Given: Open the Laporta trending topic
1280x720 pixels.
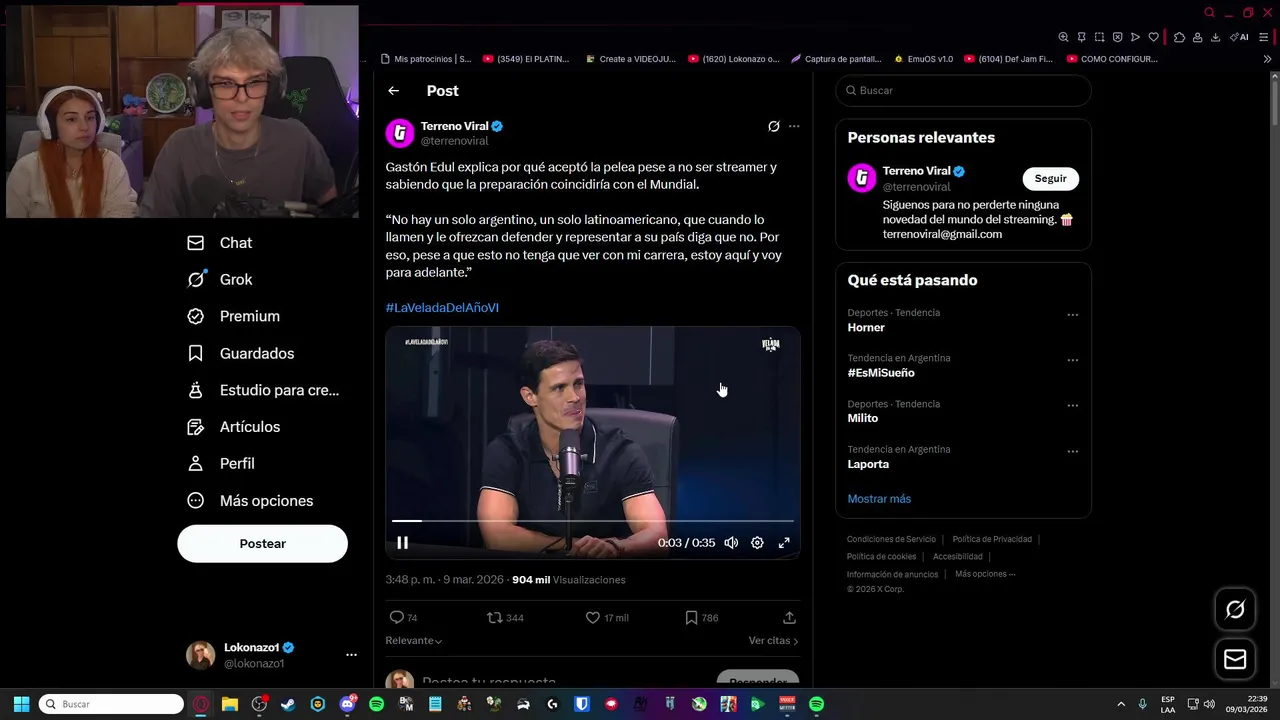Looking at the screenshot, I should tap(868, 464).
